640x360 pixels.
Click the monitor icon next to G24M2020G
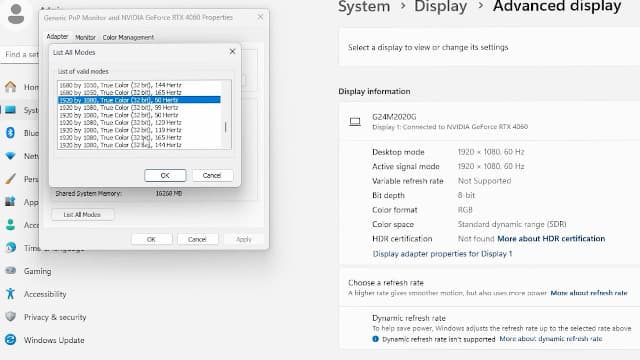pos(355,122)
